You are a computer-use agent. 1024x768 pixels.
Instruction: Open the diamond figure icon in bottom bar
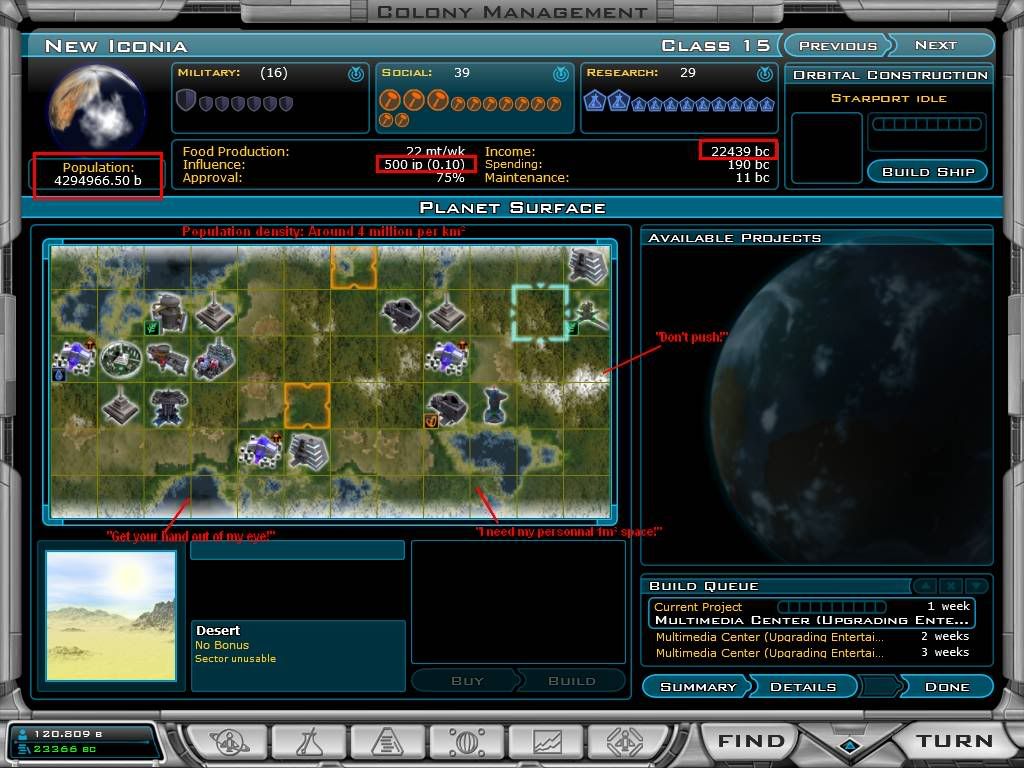click(x=626, y=742)
